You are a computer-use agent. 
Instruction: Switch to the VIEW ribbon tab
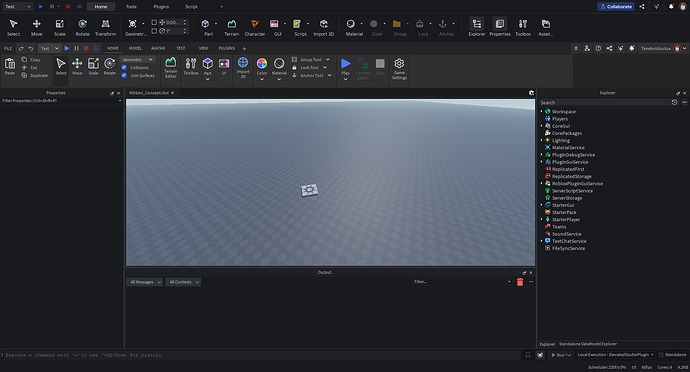coord(203,48)
